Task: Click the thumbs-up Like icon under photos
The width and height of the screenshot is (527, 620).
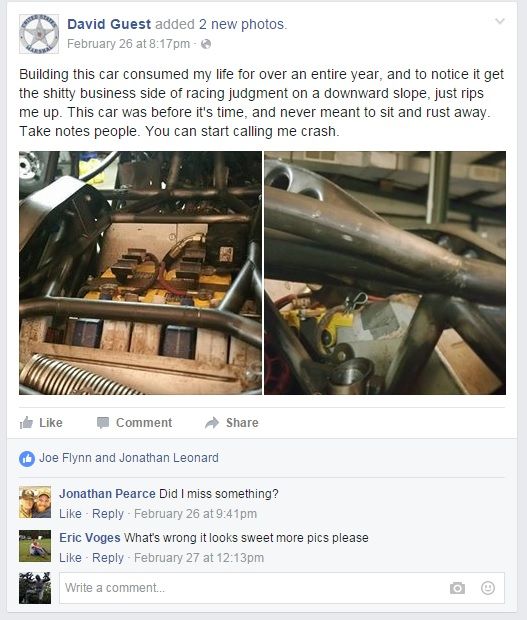Action: point(26,422)
